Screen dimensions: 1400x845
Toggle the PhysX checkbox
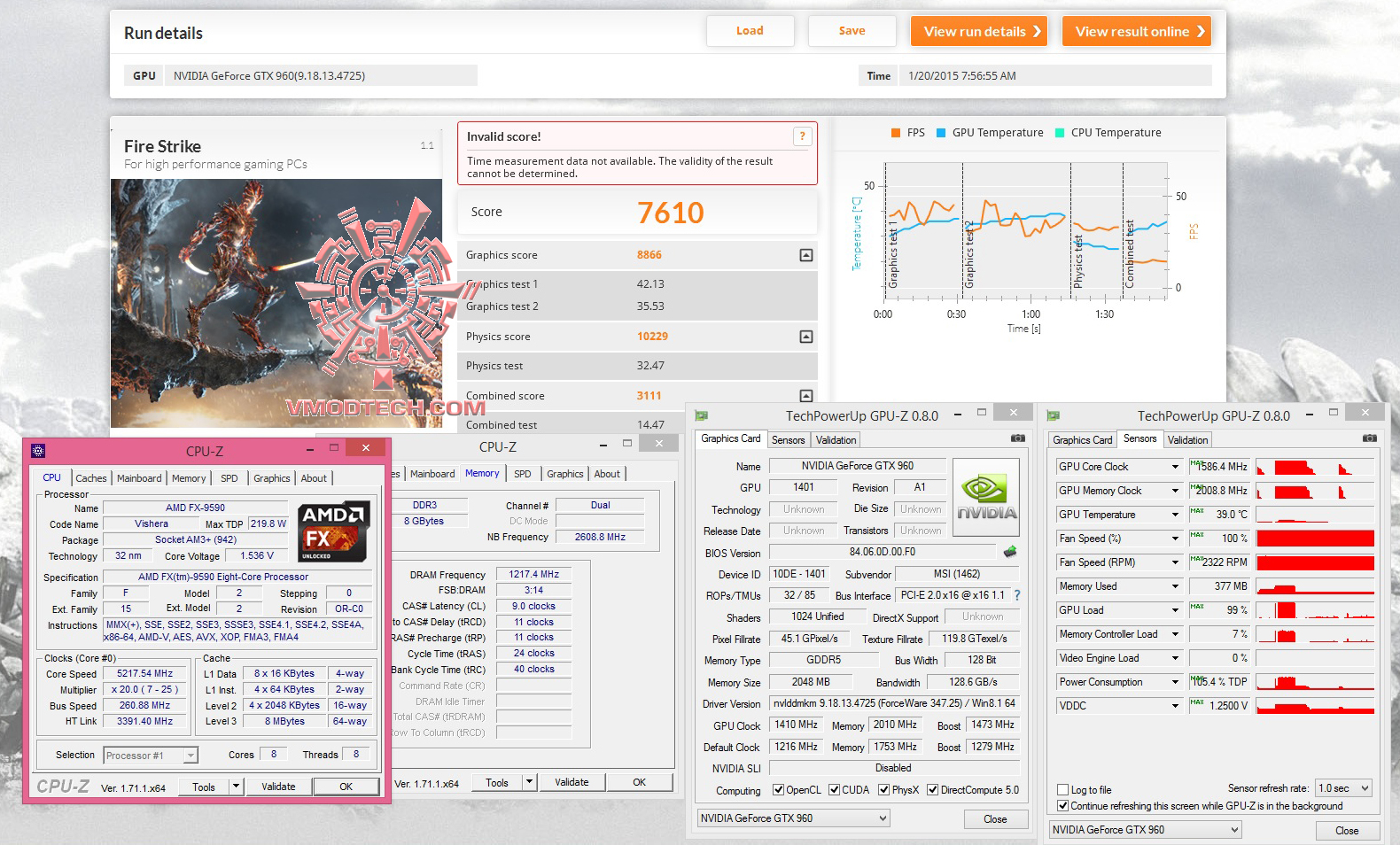[x=884, y=790]
